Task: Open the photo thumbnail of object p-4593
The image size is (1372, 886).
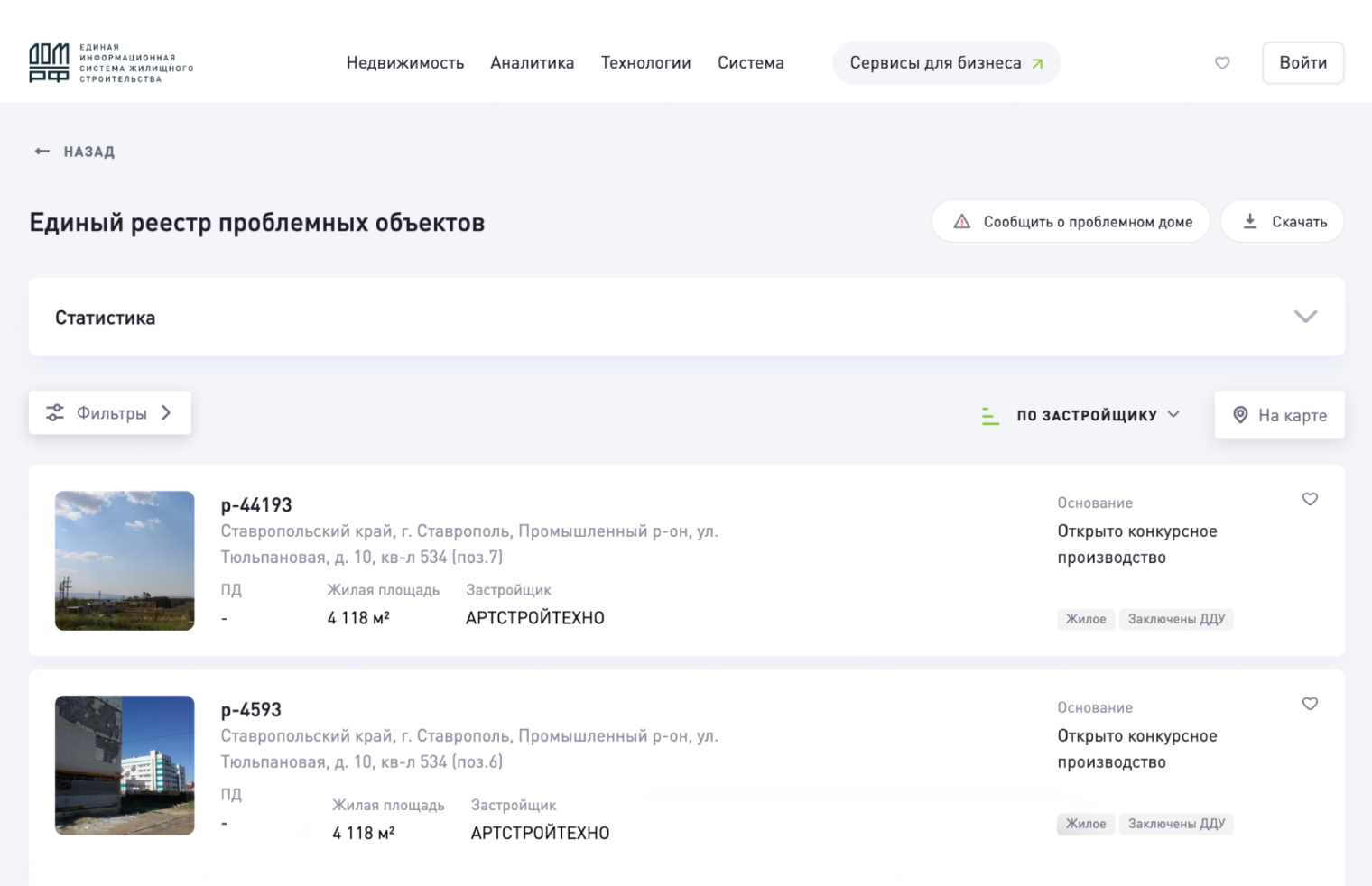Action: click(x=124, y=765)
